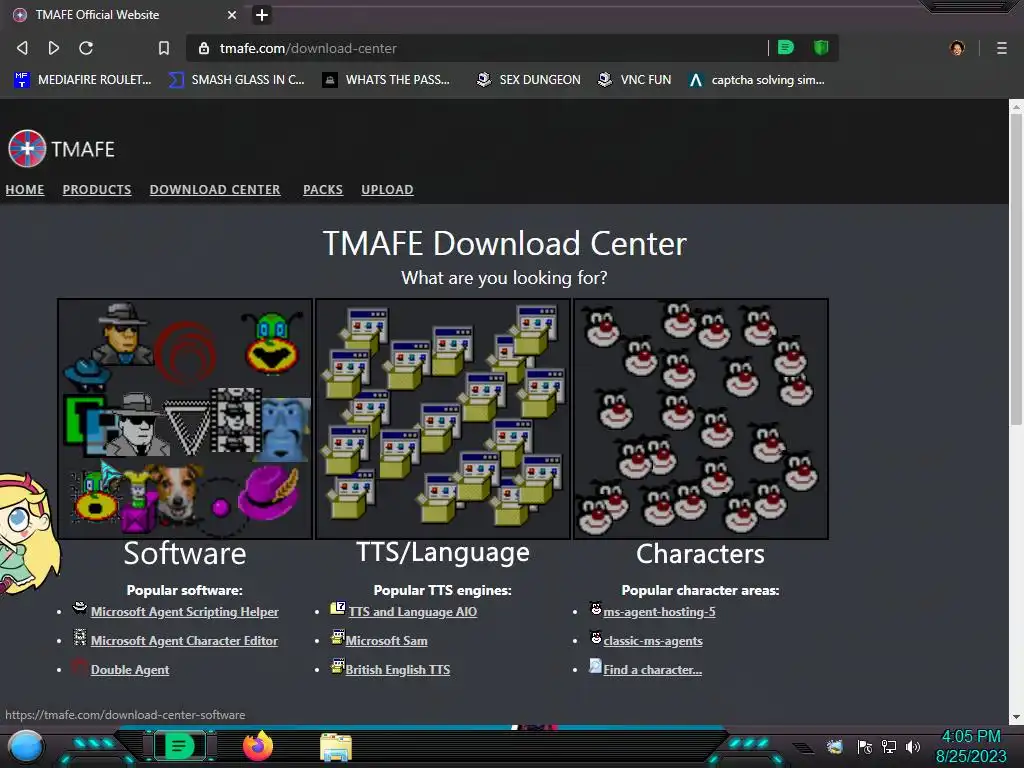Go back with the browser back arrow
The height and width of the screenshot is (768, 1024).
(x=22, y=48)
